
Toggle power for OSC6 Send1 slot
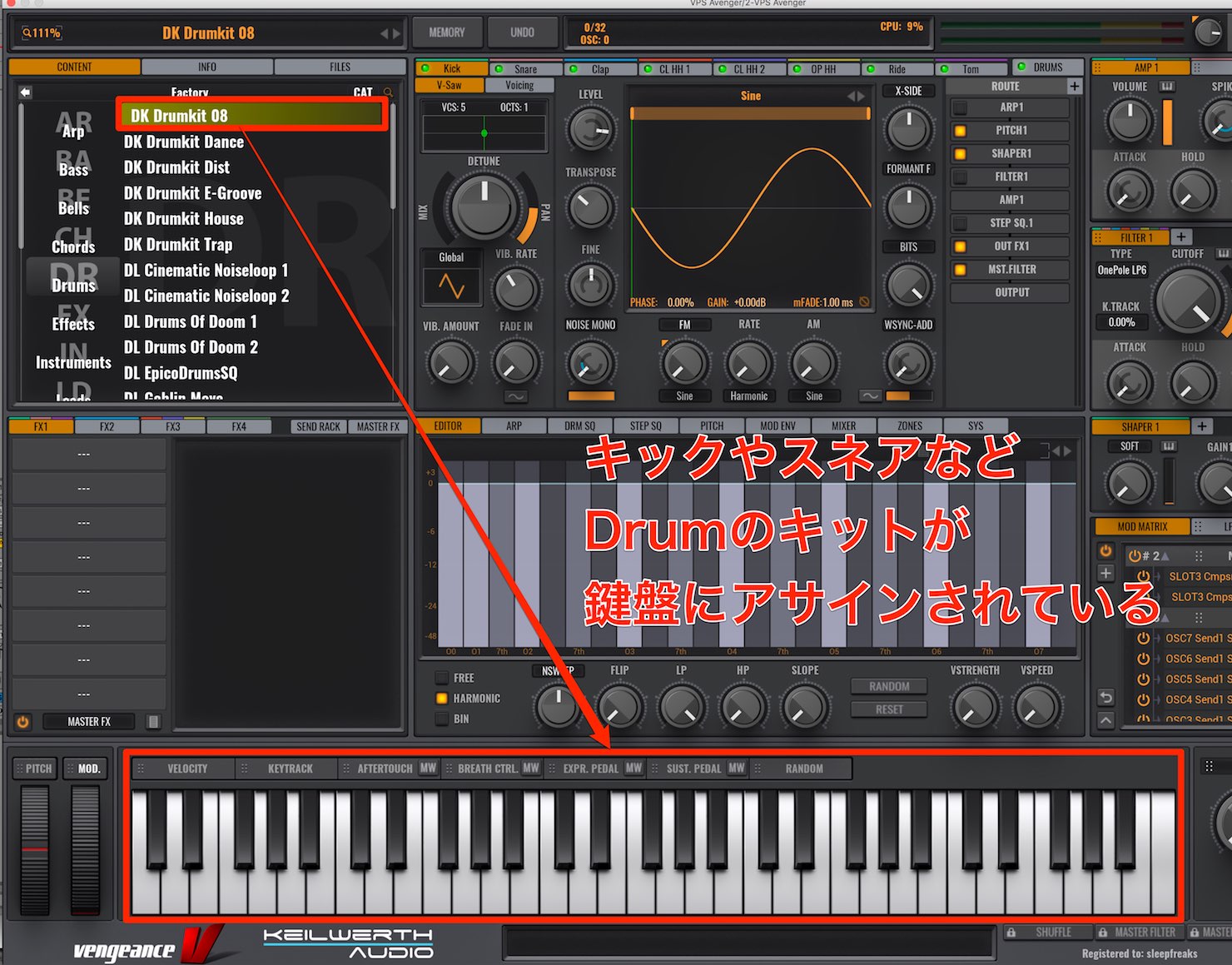(1144, 659)
